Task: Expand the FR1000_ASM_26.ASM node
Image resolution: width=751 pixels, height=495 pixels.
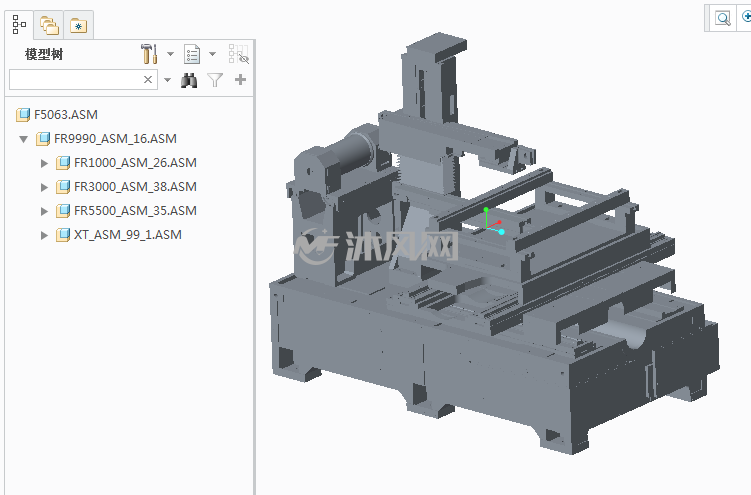Action: [44, 163]
